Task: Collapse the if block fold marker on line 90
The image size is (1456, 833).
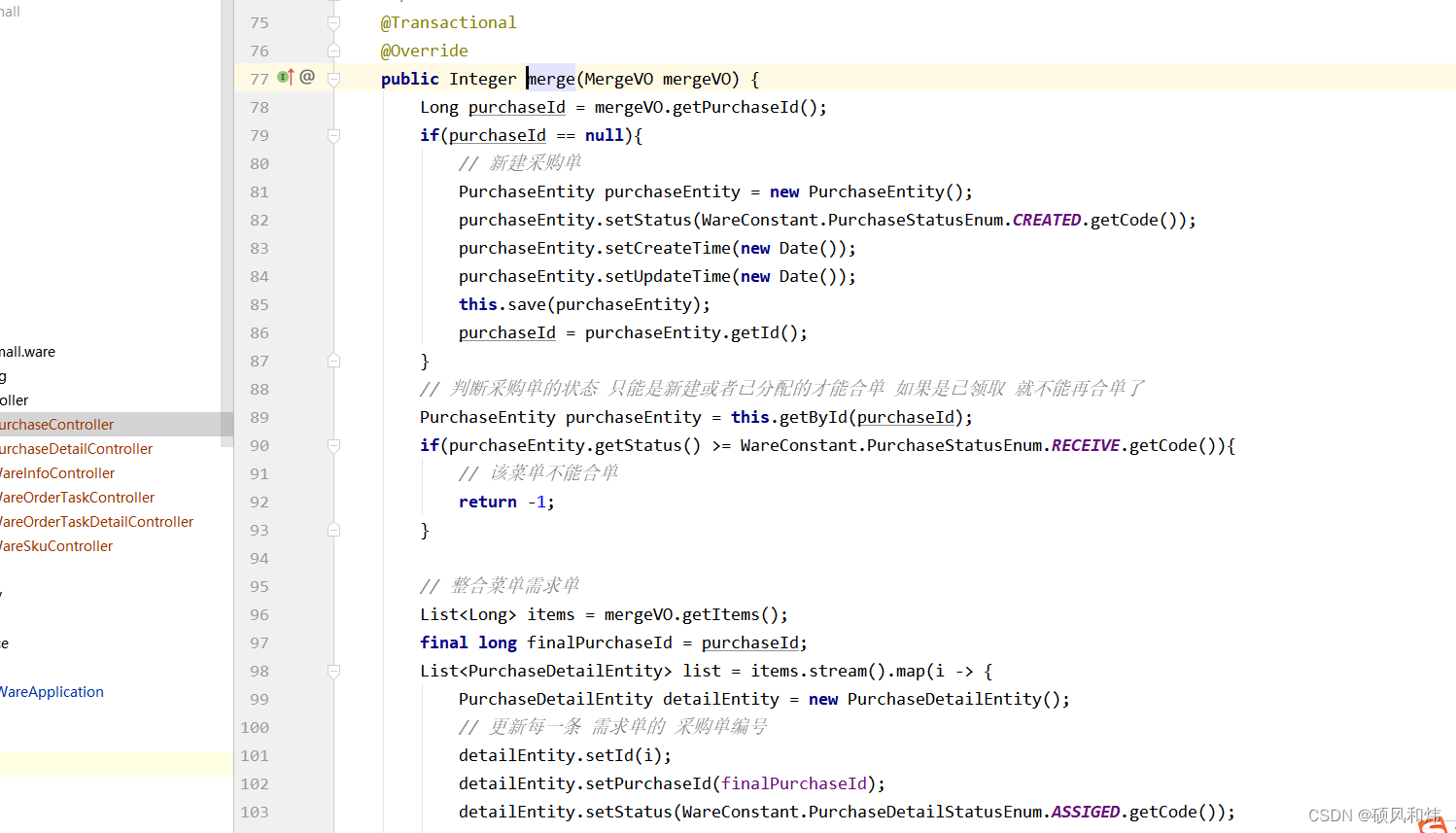Action: click(333, 445)
